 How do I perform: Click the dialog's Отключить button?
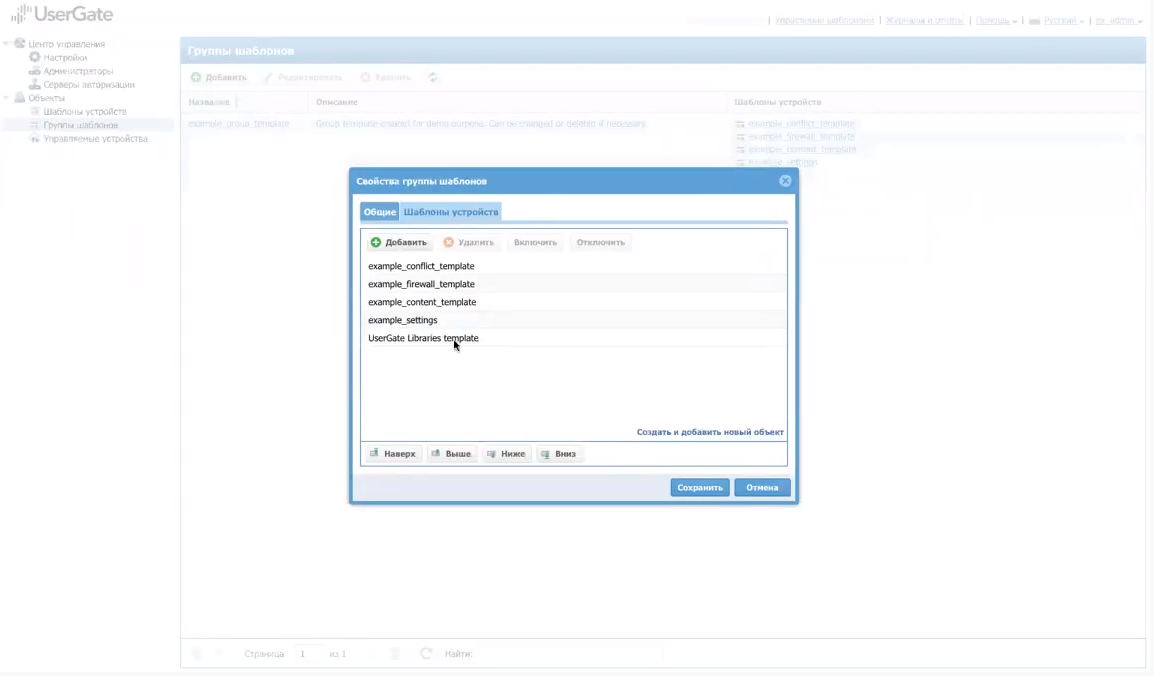601,242
